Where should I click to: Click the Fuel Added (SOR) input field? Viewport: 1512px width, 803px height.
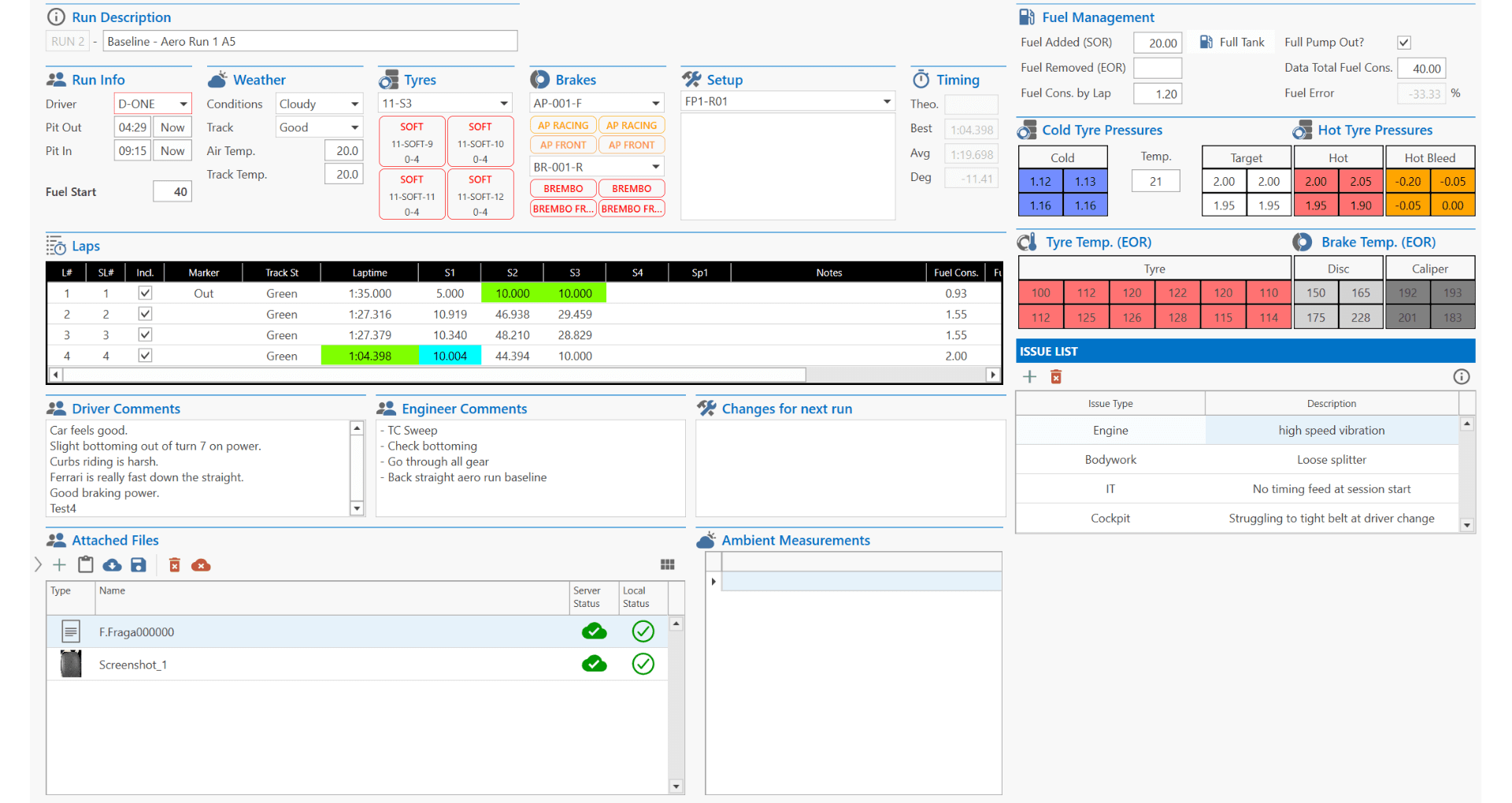1158,43
